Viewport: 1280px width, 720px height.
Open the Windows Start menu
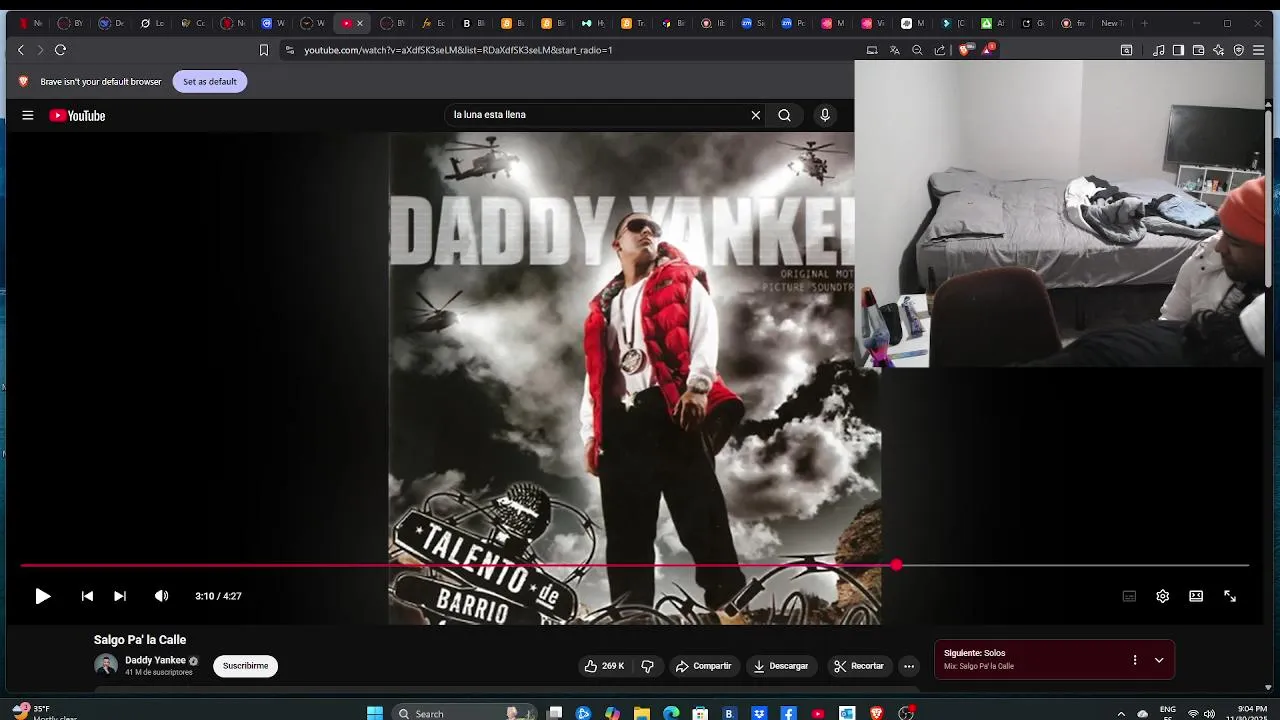coord(374,713)
